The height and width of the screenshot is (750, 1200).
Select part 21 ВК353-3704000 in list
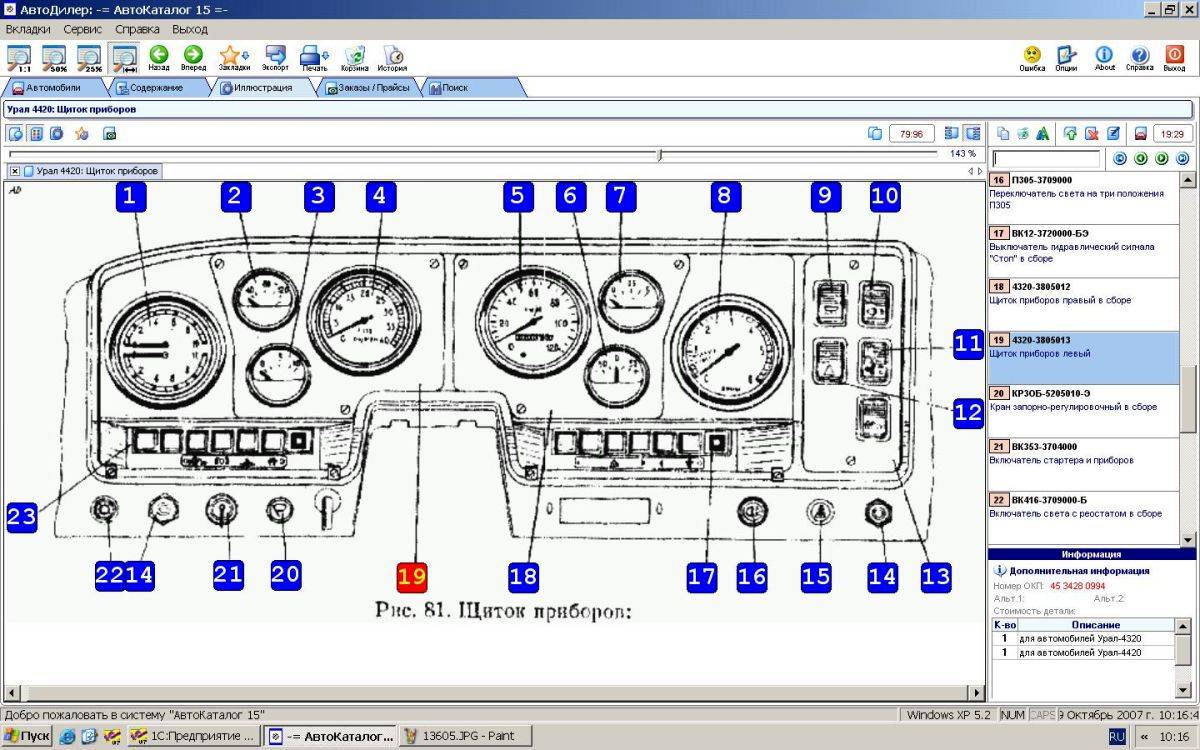point(1083,464)
